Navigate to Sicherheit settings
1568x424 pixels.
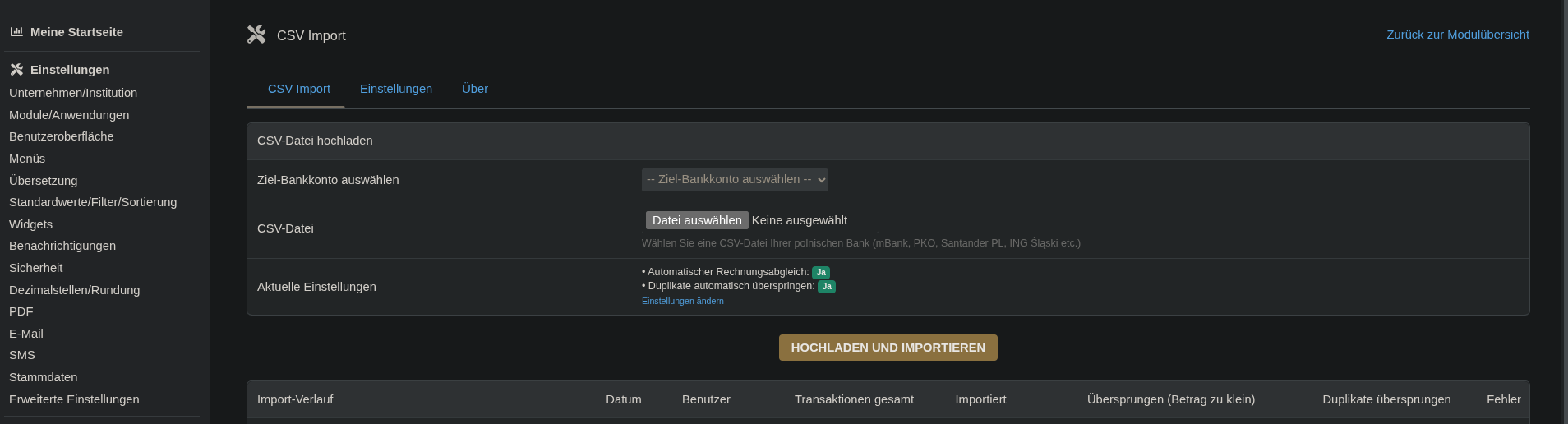(x=35, y=268)
